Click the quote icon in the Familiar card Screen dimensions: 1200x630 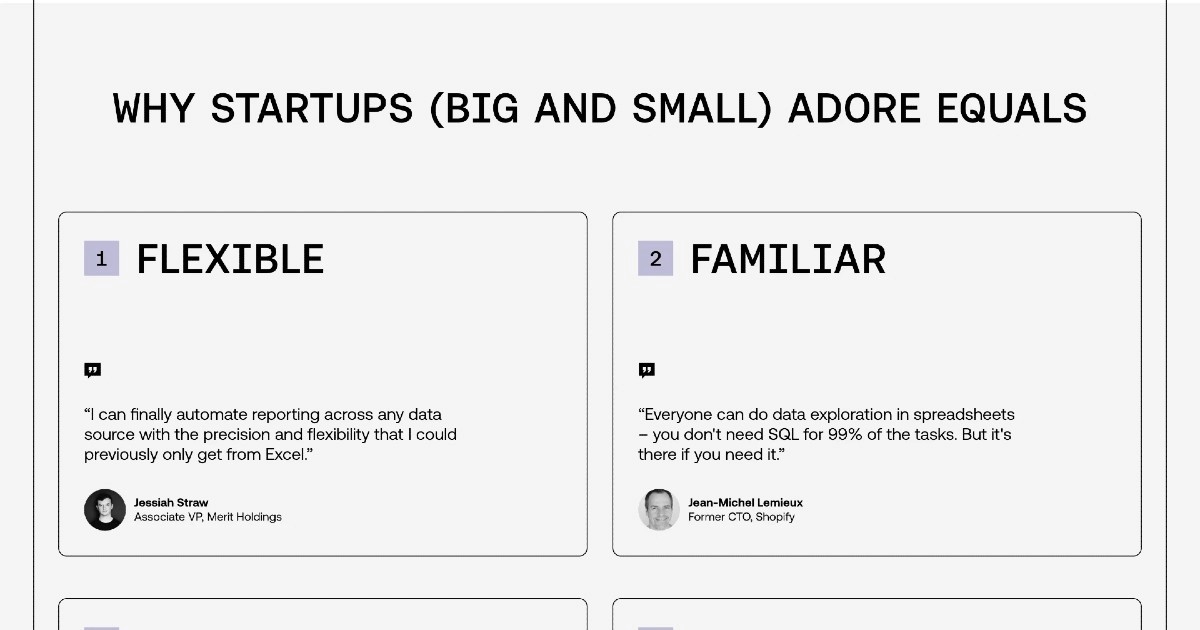[647, 370]
